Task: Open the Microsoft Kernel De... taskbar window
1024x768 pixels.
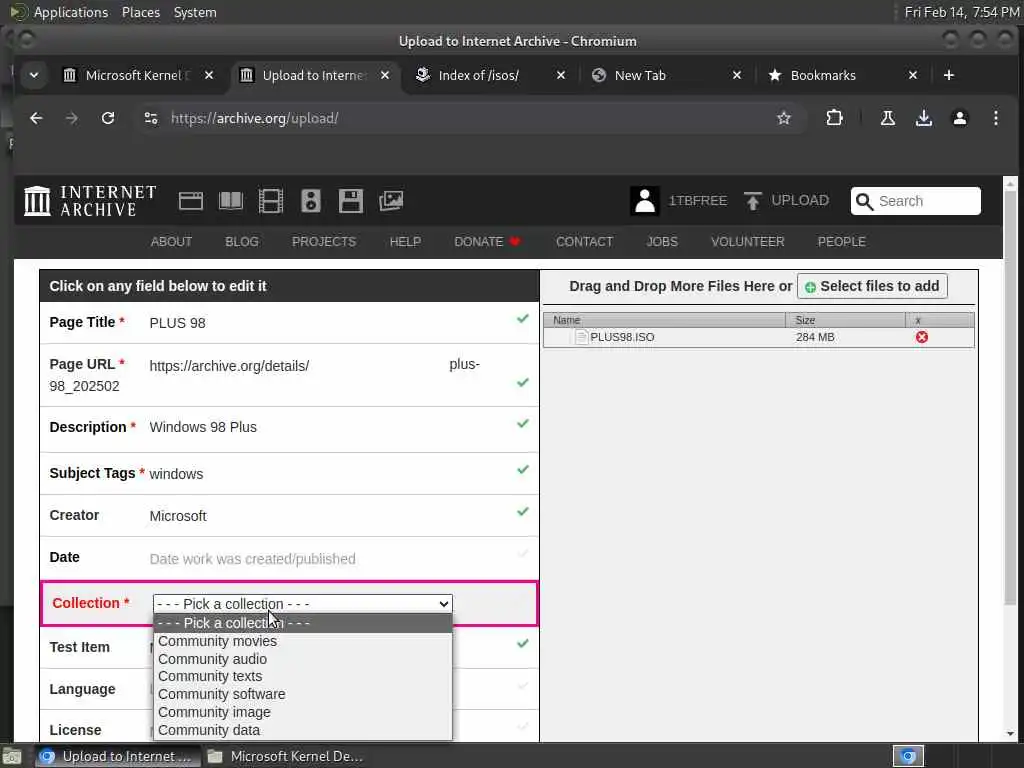Action: (x=285, y=756)
